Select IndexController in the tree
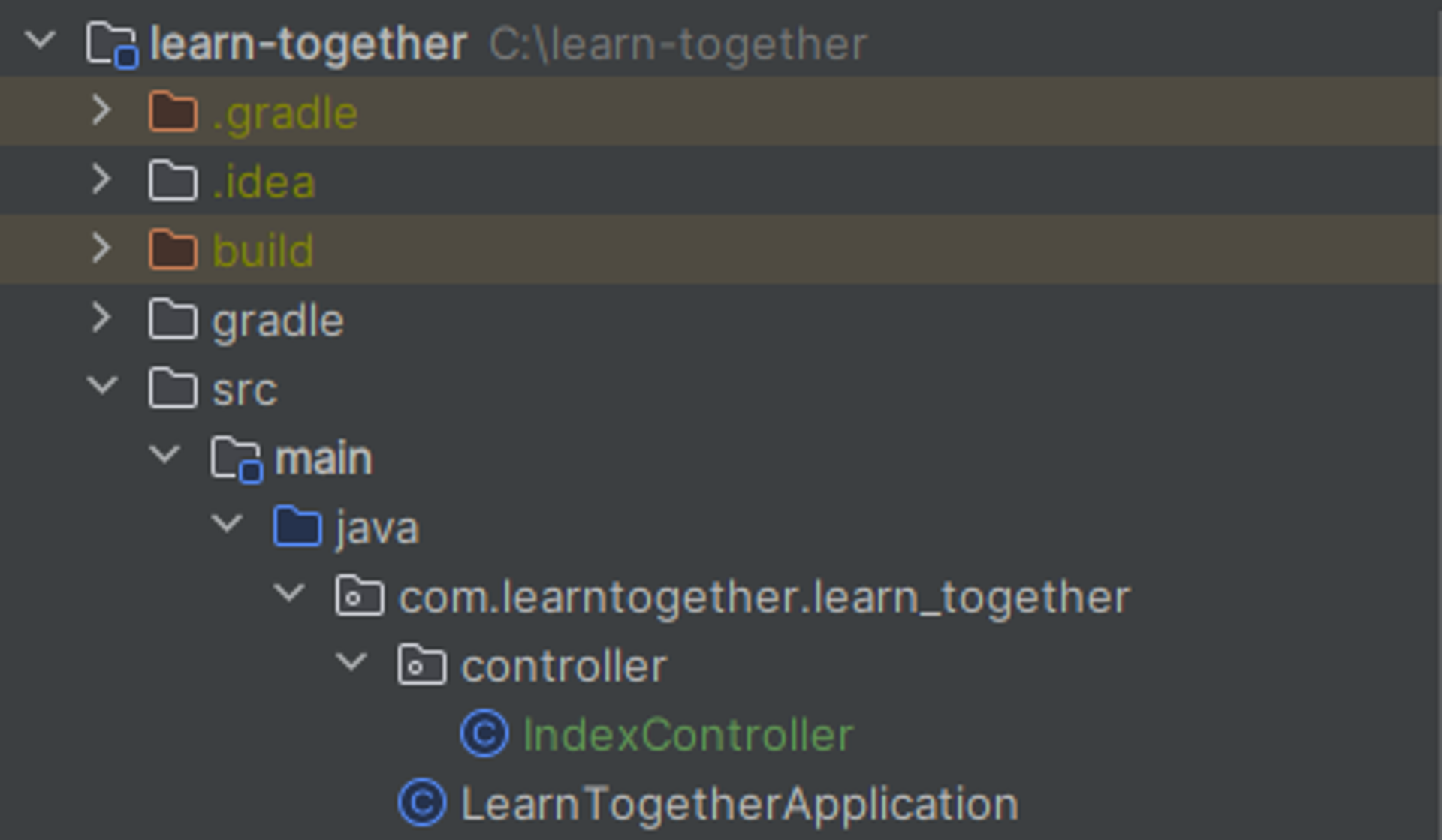Screen dimensions: 1442x840 tap(688, 734)
